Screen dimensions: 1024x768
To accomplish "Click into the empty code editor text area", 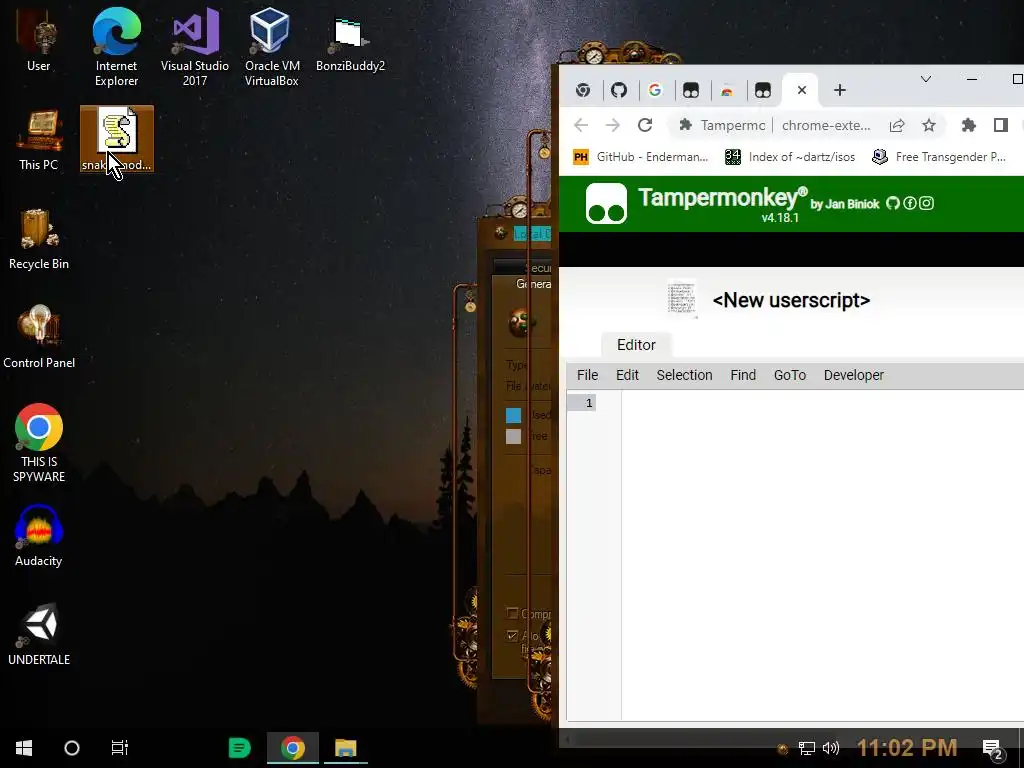I will click(x=822, y=555).
